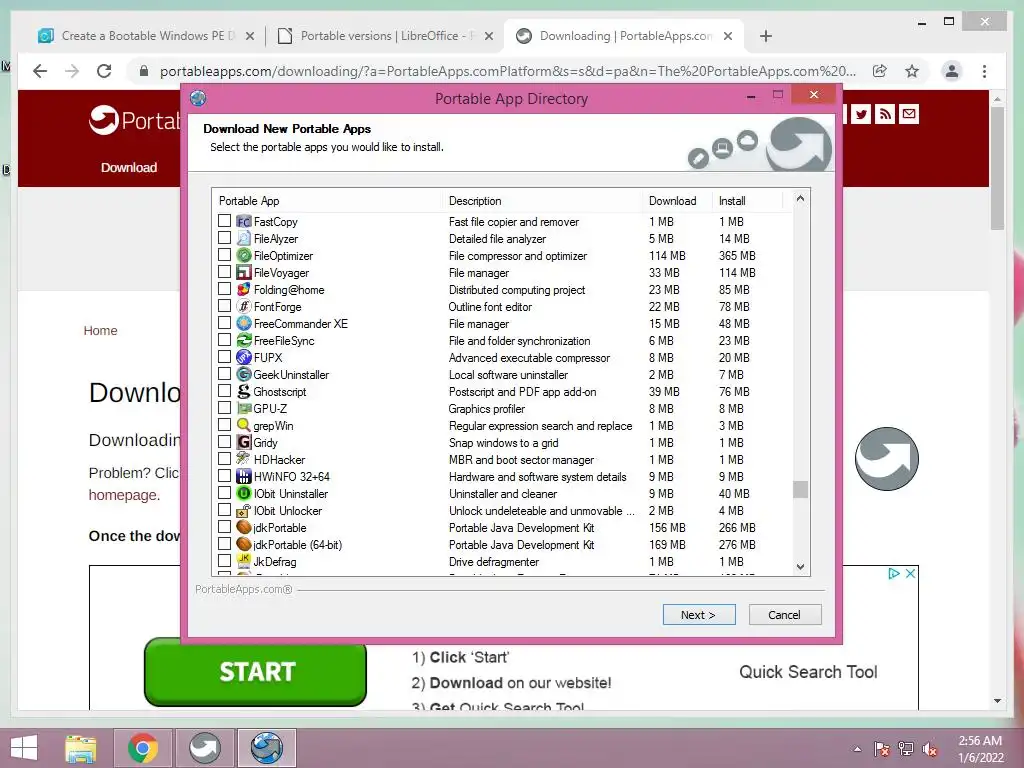Check the GeekUninstaller checkbox
Viewport: 1024px width, 768px height.
pos(224,374)
